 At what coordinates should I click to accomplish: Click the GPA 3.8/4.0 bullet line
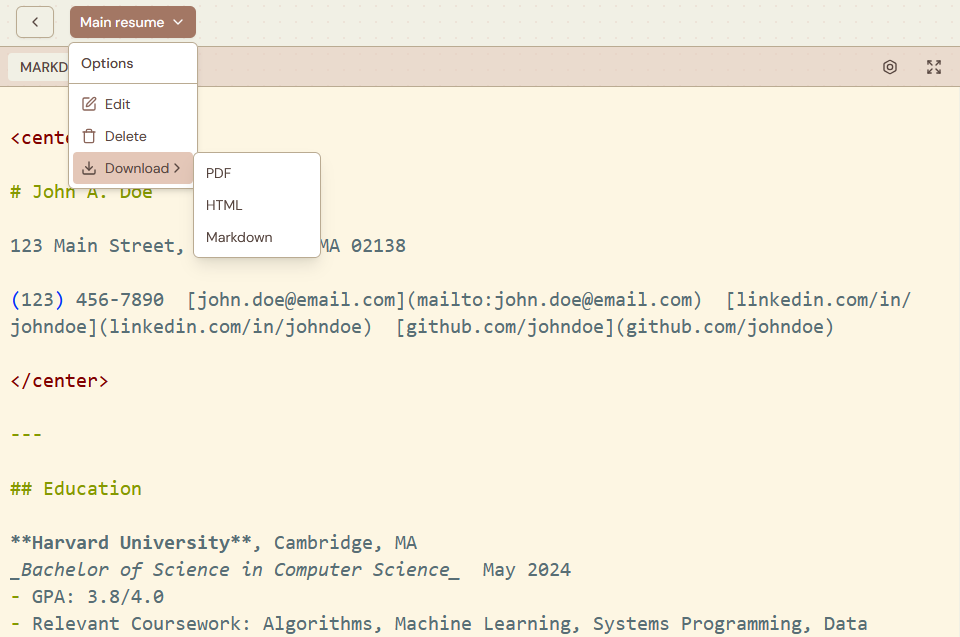(87, 597)
